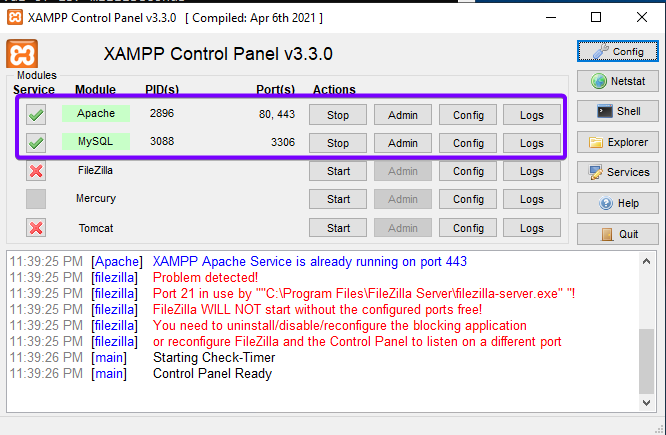Click log scrollbar down arrow

[x=646, y=403]
